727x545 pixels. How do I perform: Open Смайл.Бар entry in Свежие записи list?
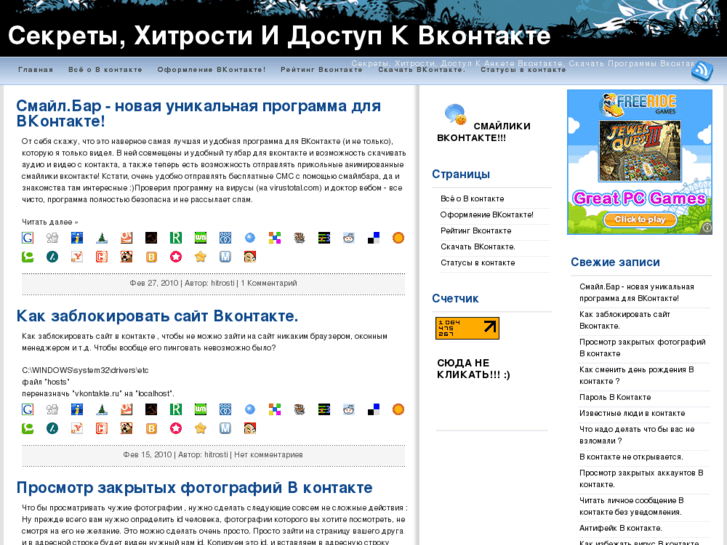[637, 293]
